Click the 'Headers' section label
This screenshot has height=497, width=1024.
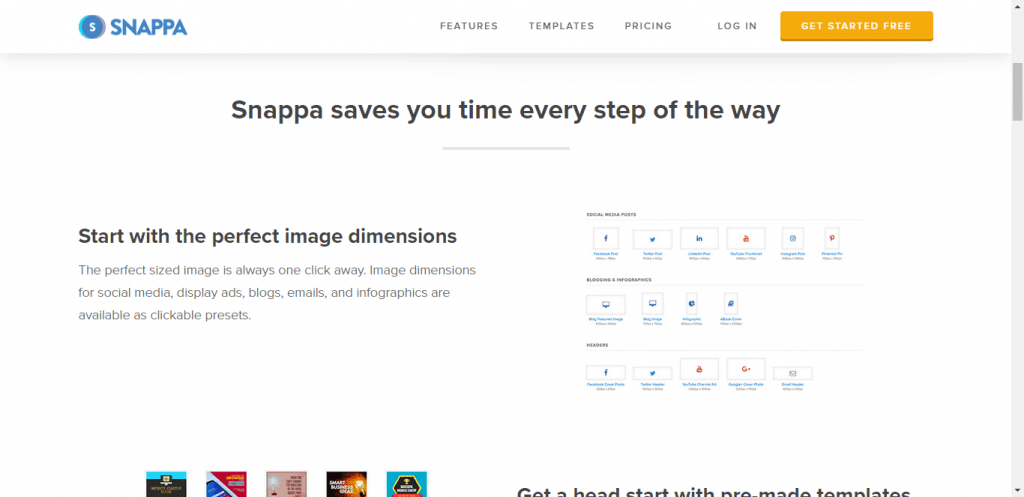597,345
